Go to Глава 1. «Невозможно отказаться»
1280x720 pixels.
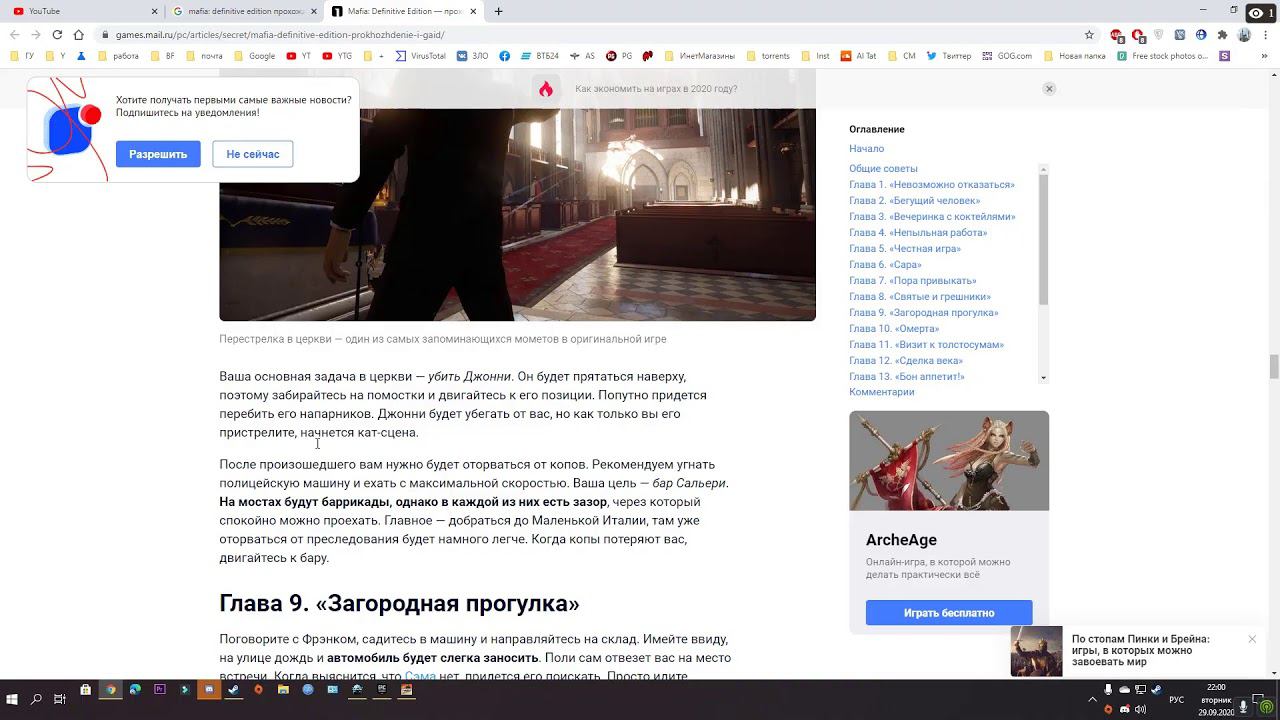[x=932, y=185]
